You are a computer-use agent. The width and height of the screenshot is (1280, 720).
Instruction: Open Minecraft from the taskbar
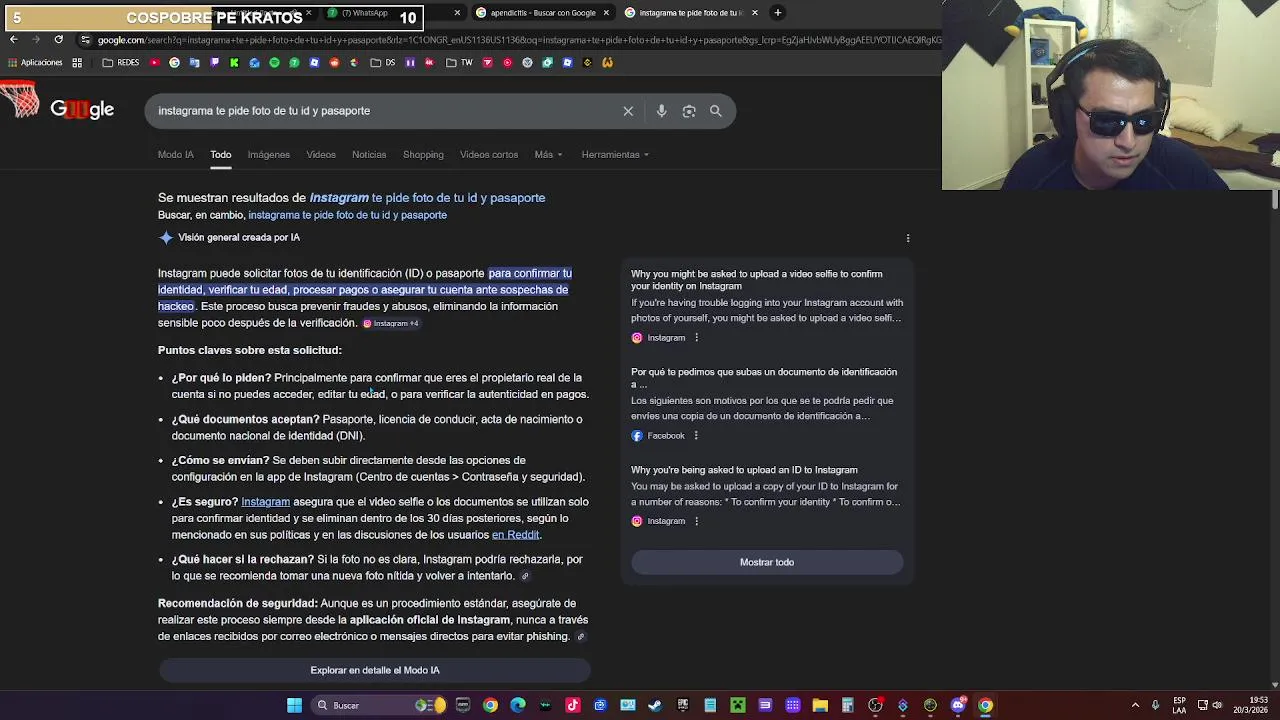point(738,705)
